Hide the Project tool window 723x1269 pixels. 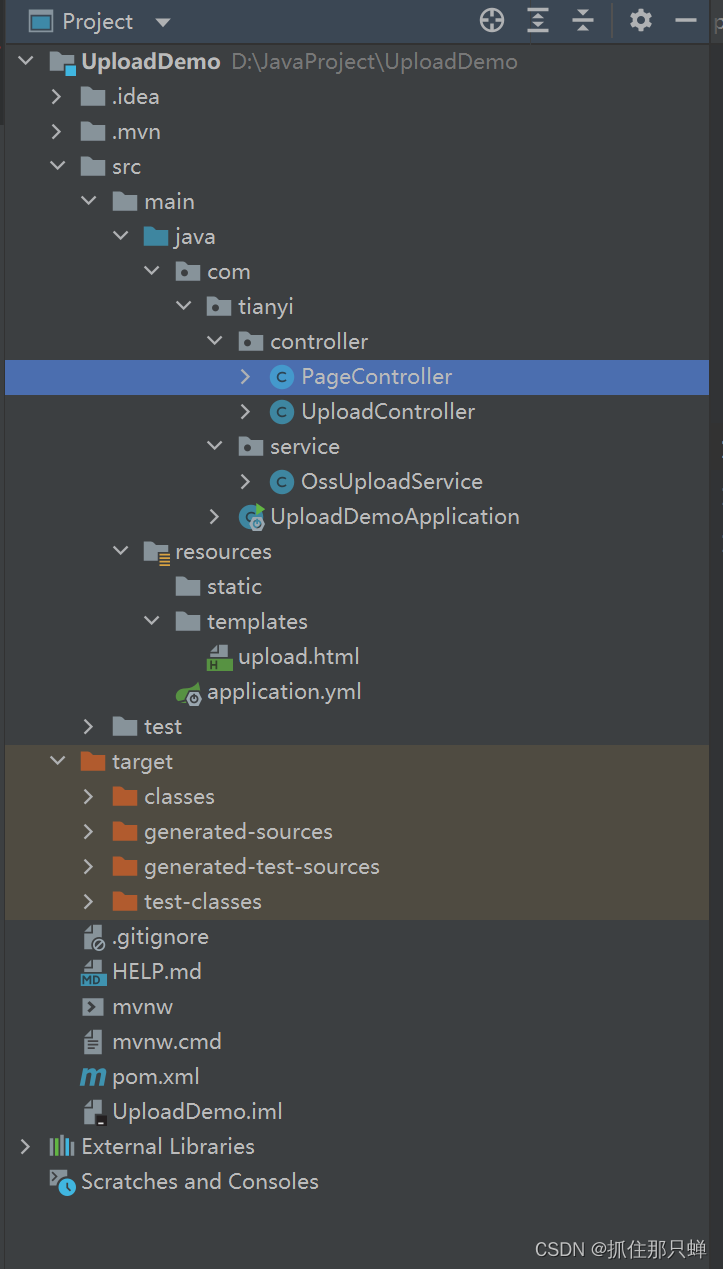686,20
